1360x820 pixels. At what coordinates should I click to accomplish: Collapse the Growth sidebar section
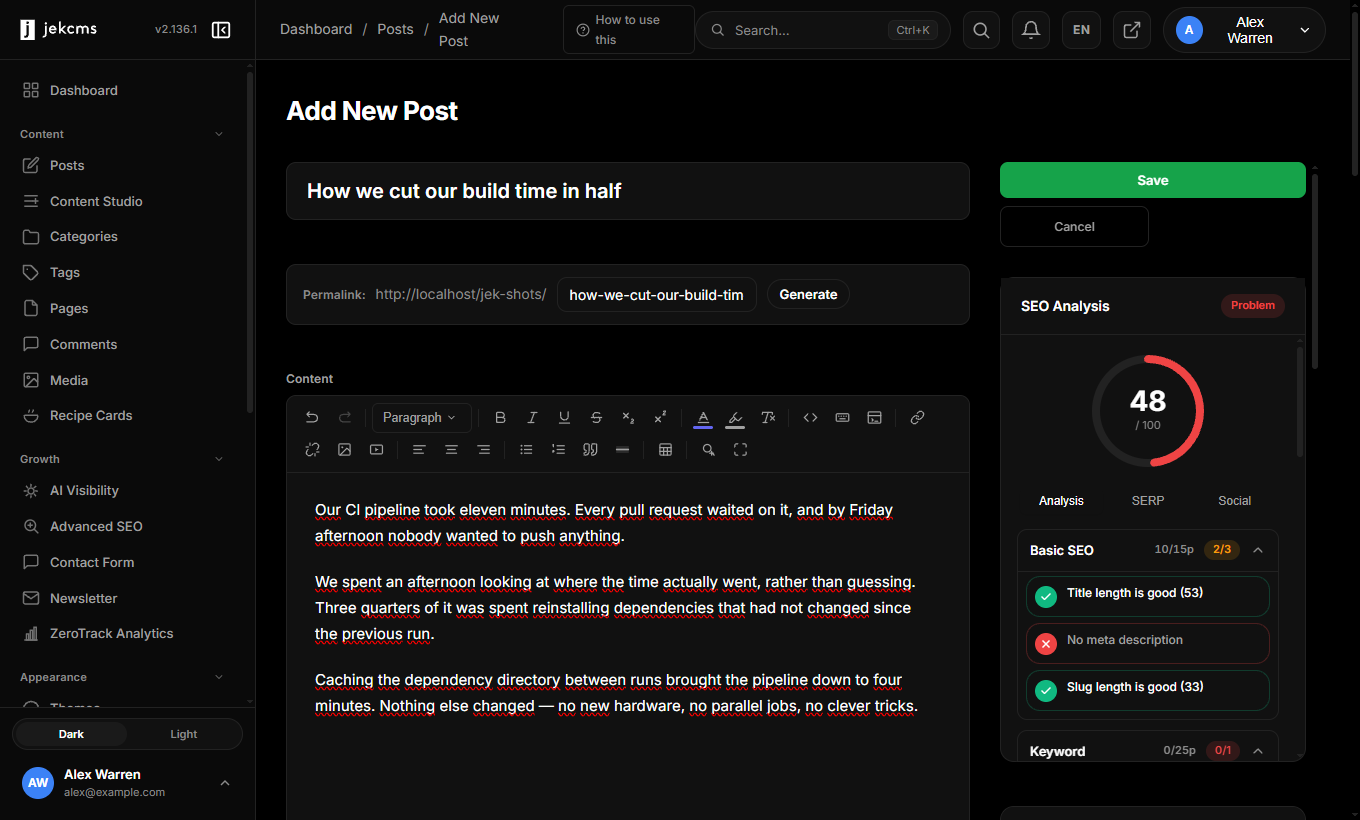coord(219,459)
